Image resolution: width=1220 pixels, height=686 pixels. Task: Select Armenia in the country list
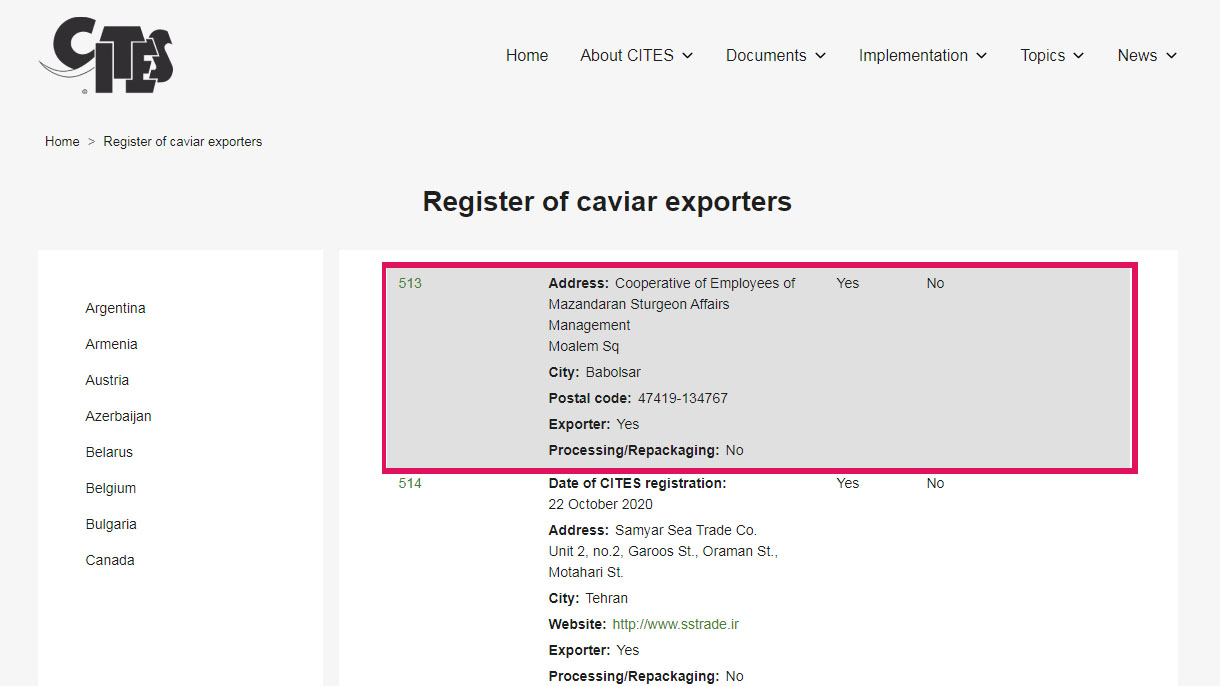point(111,344)
